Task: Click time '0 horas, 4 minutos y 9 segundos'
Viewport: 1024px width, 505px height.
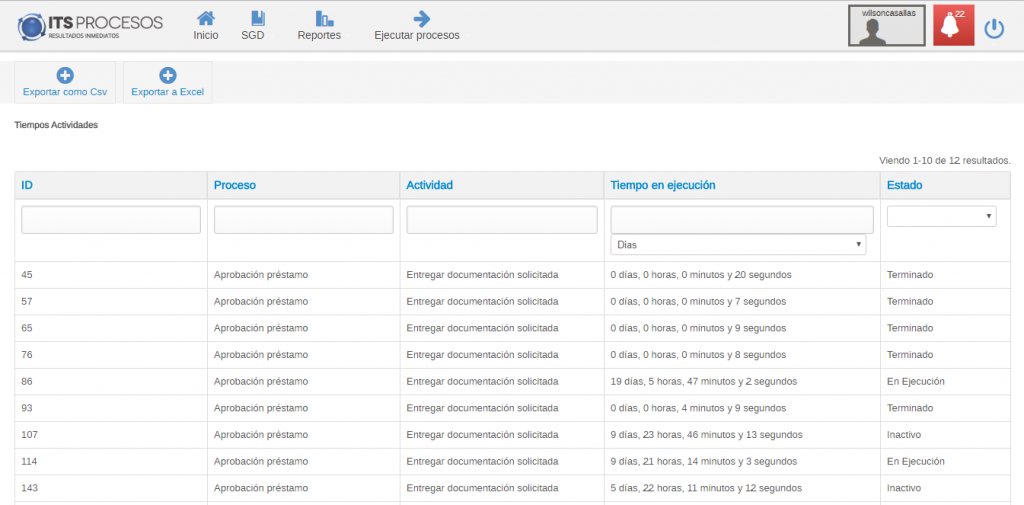Action: [x=714, y=408]
